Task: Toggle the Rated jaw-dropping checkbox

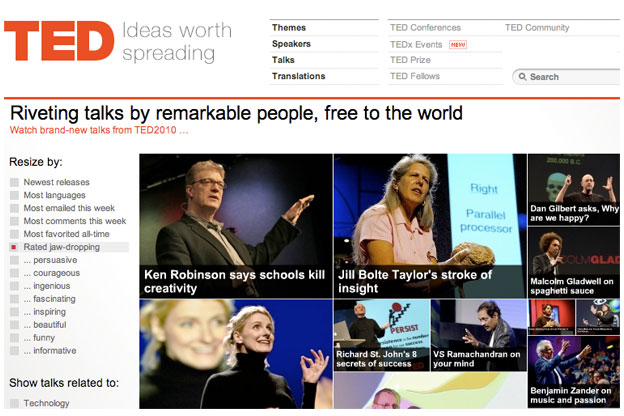Action: (x=14, y=247)
